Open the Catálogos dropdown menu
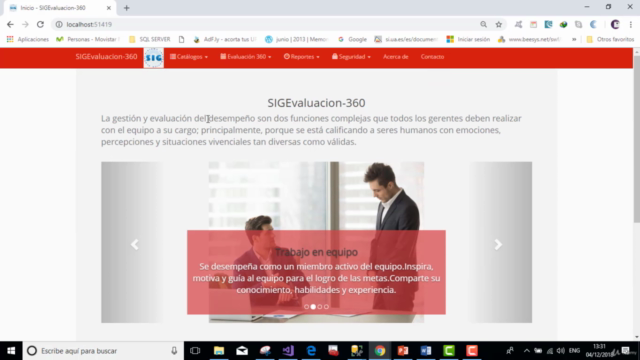The image size is (640, 360). pos(189,57)
